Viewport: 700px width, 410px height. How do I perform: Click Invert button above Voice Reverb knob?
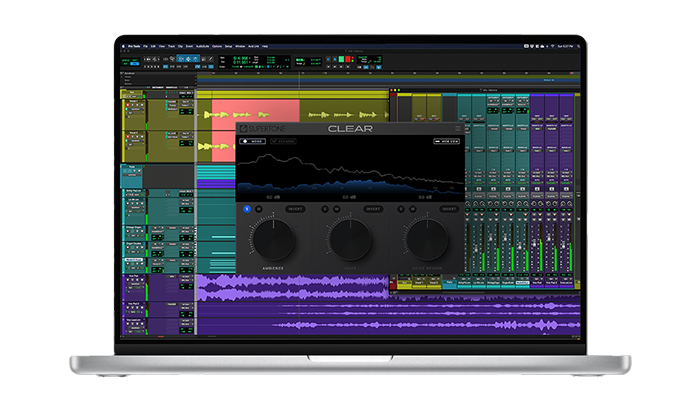450,209
